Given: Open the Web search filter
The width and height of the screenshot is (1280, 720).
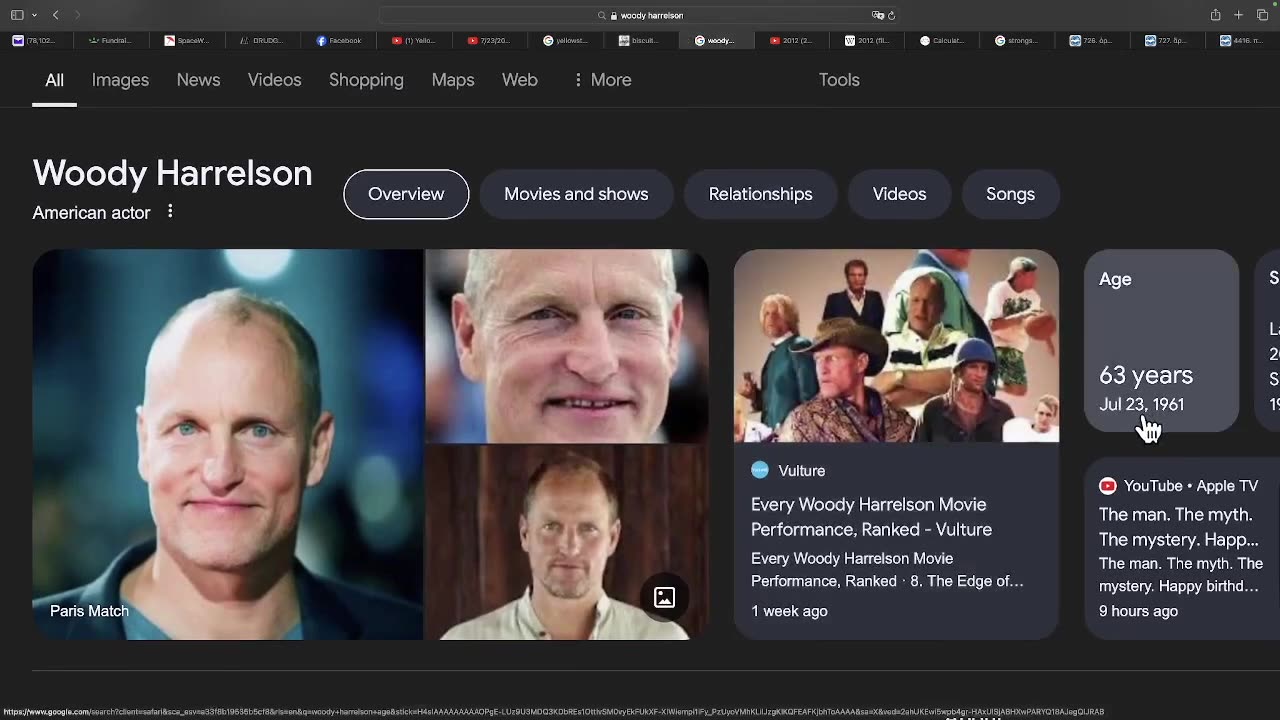Looking at the screenshot, I should tap(519, 80).
